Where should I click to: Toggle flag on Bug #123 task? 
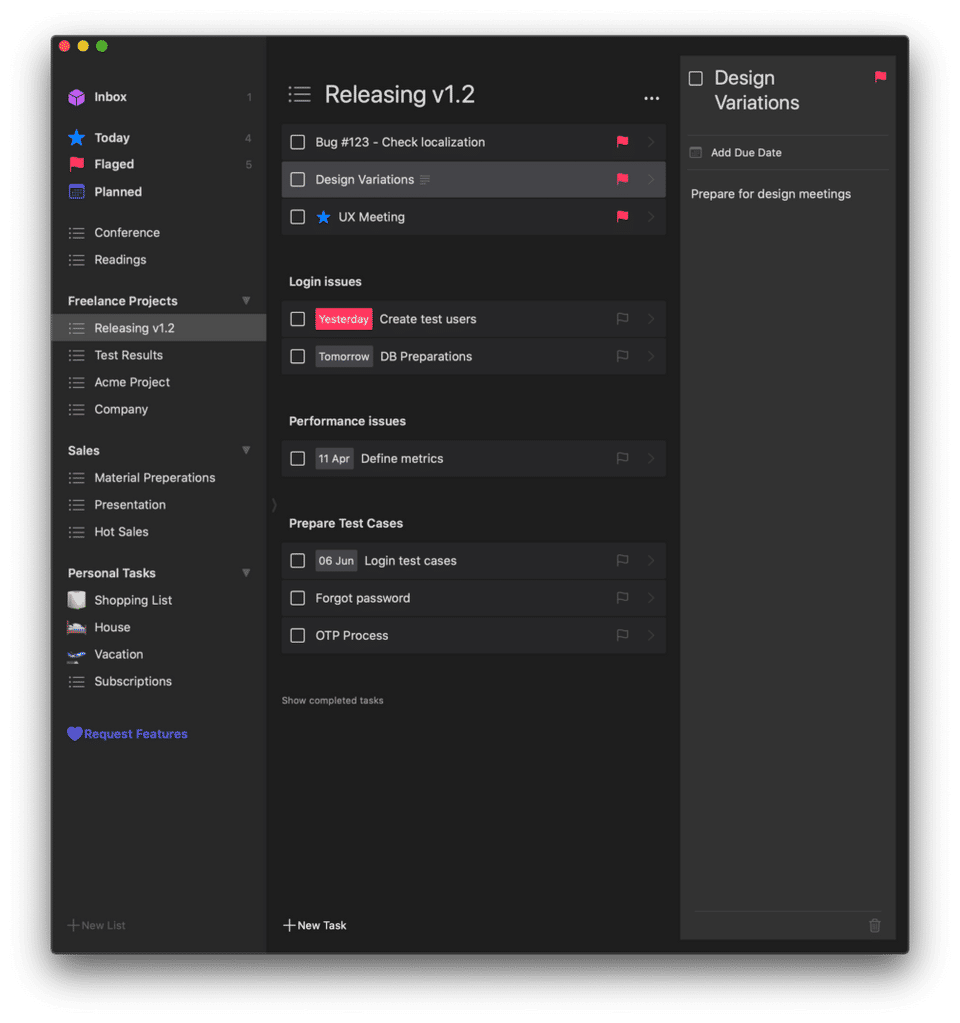[623, 142]
